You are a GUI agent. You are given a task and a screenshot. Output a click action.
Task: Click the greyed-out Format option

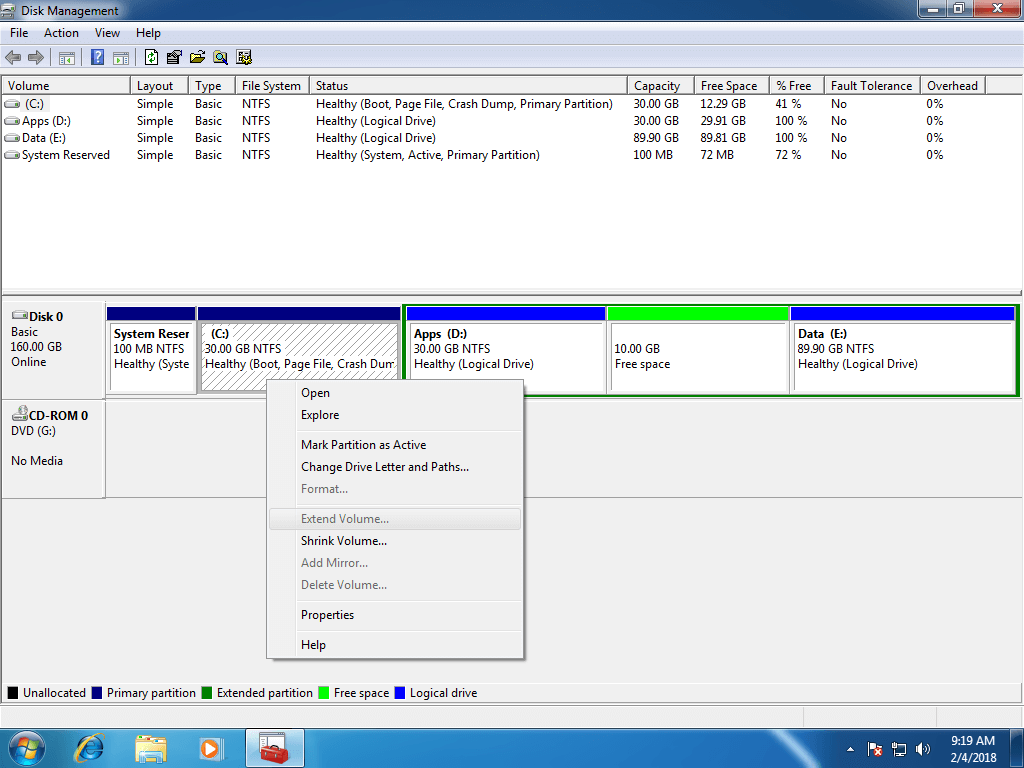[395, 488]
